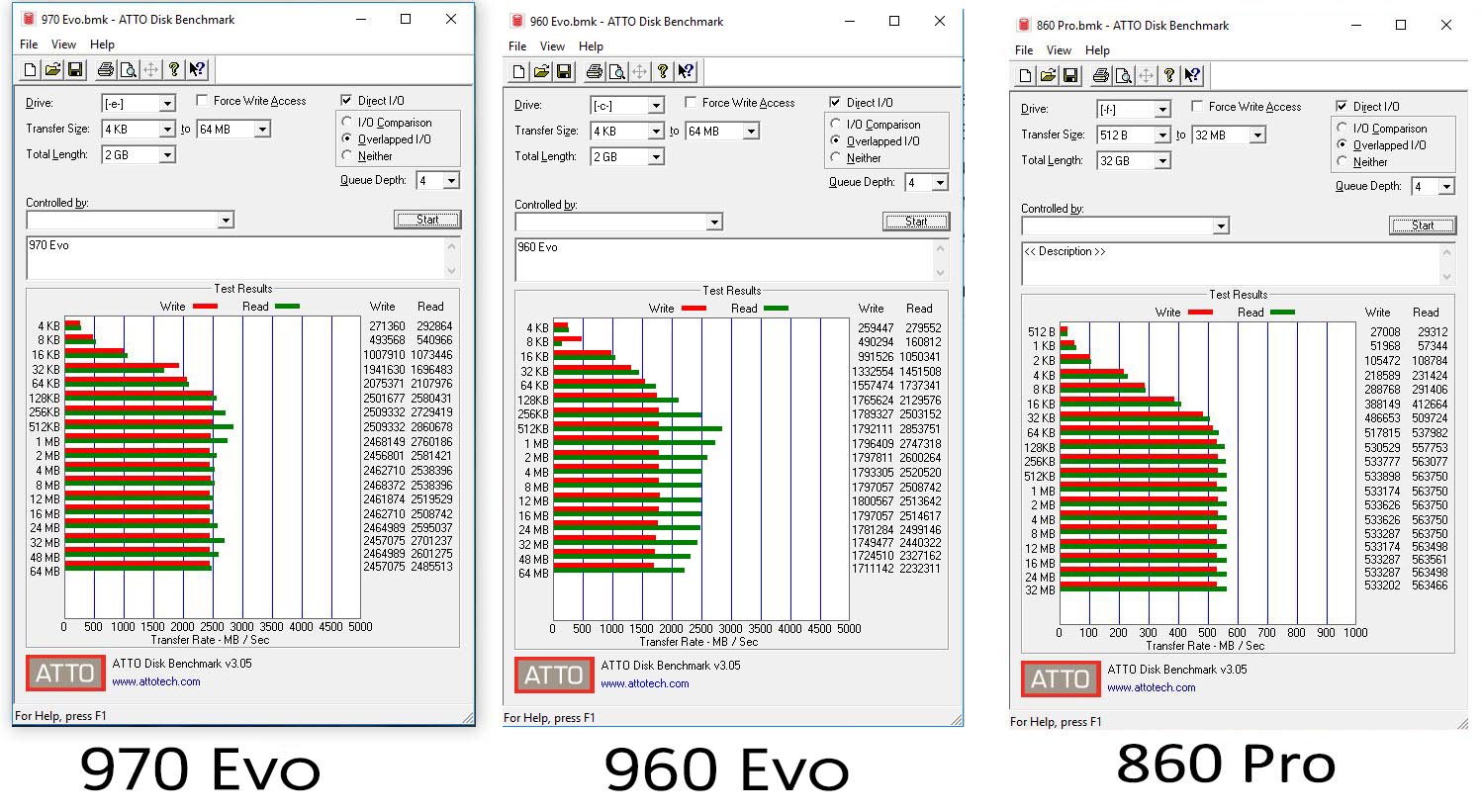The width and height of the screenshot is (1482, 812).
Task: Create new benchmark in 860 Pro window
Action: click(1025, 75)
